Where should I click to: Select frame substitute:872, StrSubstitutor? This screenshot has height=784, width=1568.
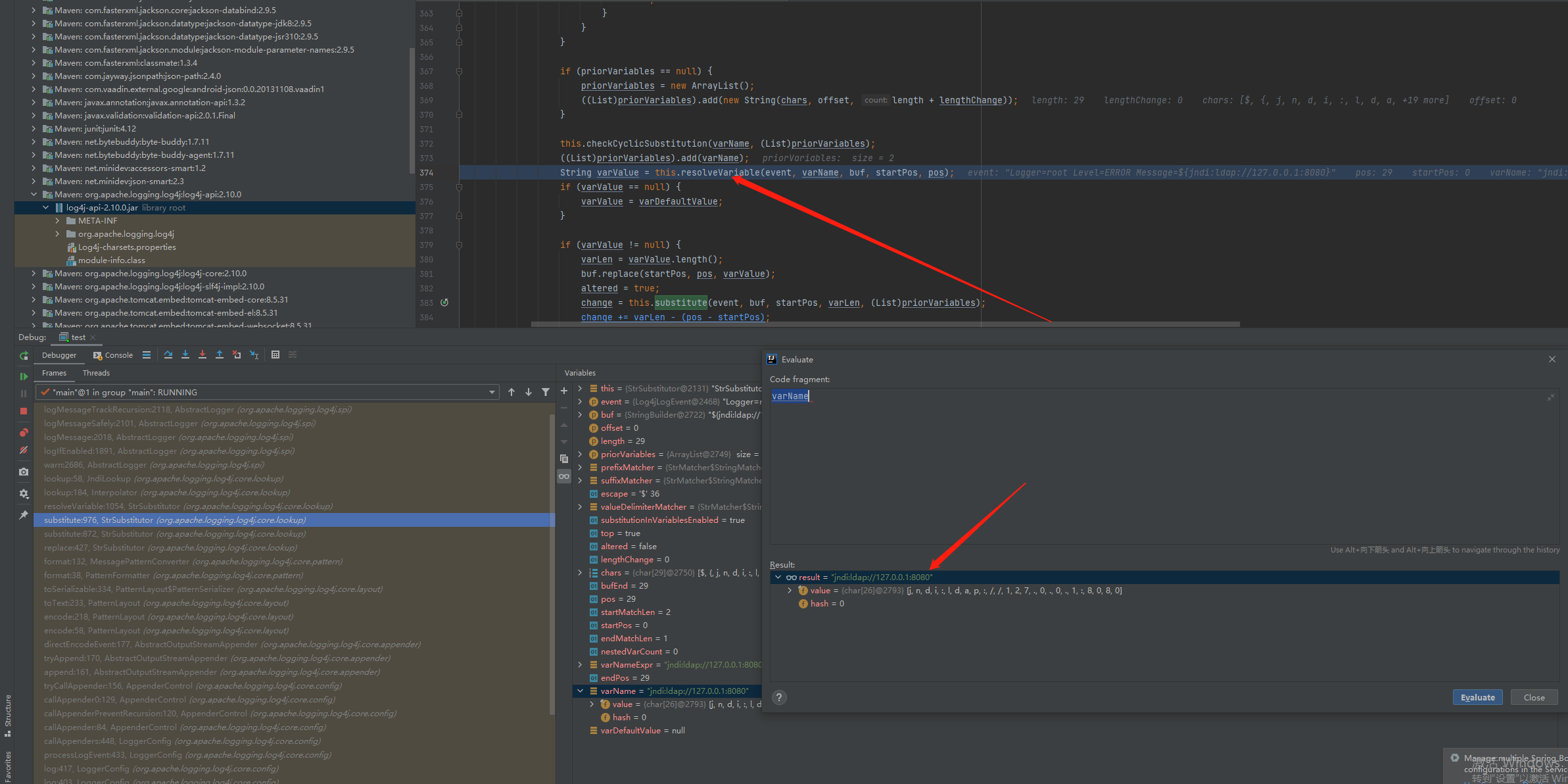tap(294, 534)
